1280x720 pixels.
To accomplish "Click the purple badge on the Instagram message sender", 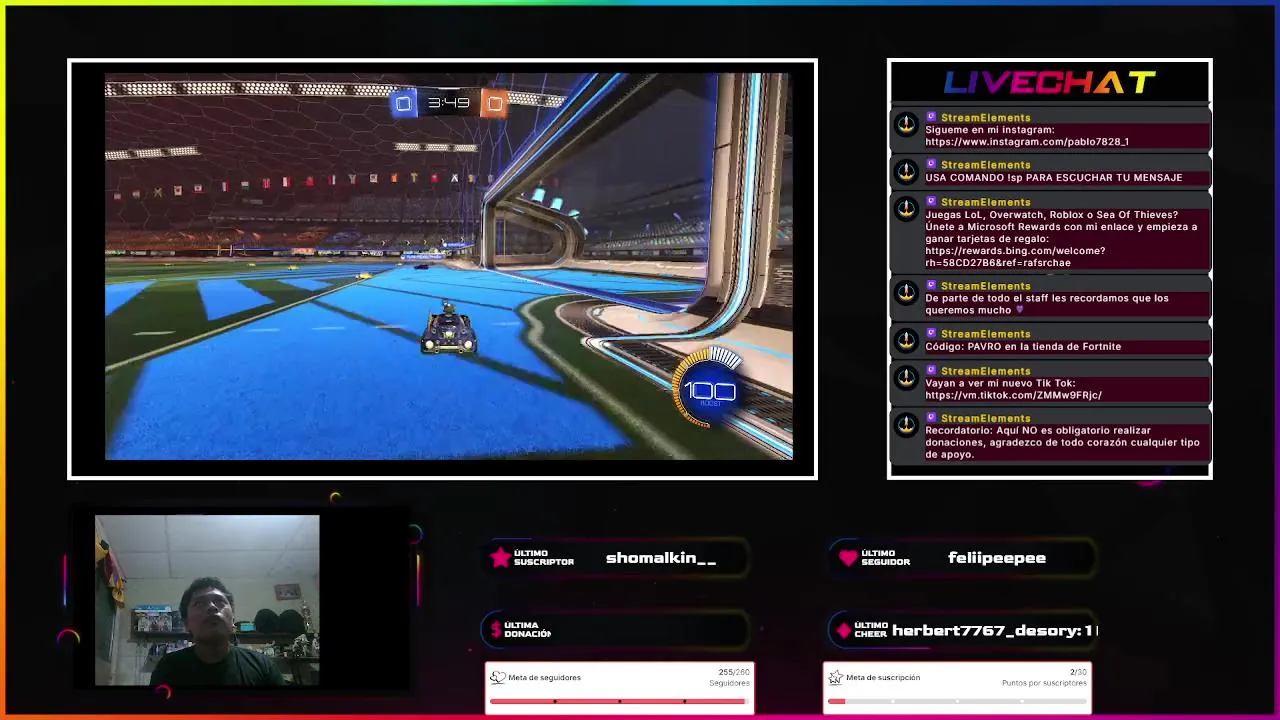I will click(x=931, y=117).
